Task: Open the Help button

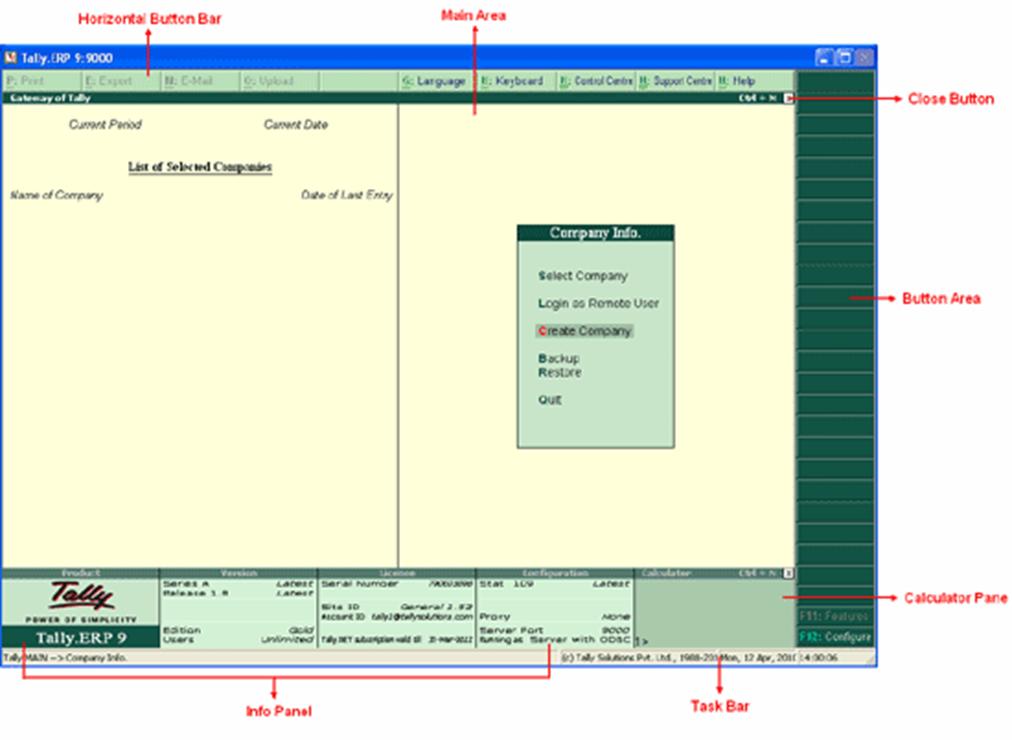Action: 739,81
